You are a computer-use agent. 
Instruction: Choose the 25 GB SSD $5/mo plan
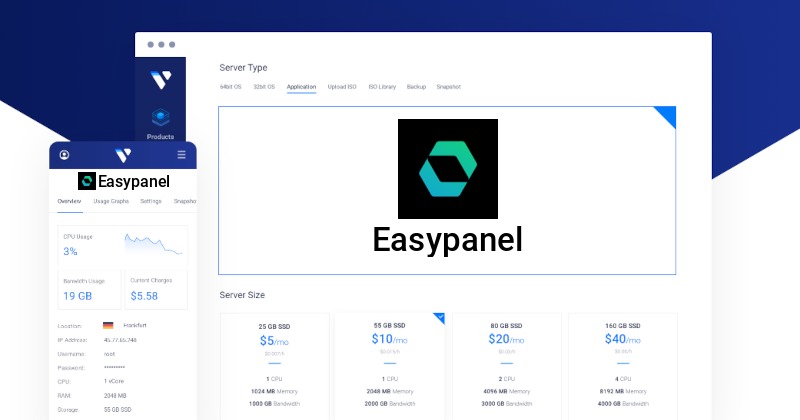[274, 366]
